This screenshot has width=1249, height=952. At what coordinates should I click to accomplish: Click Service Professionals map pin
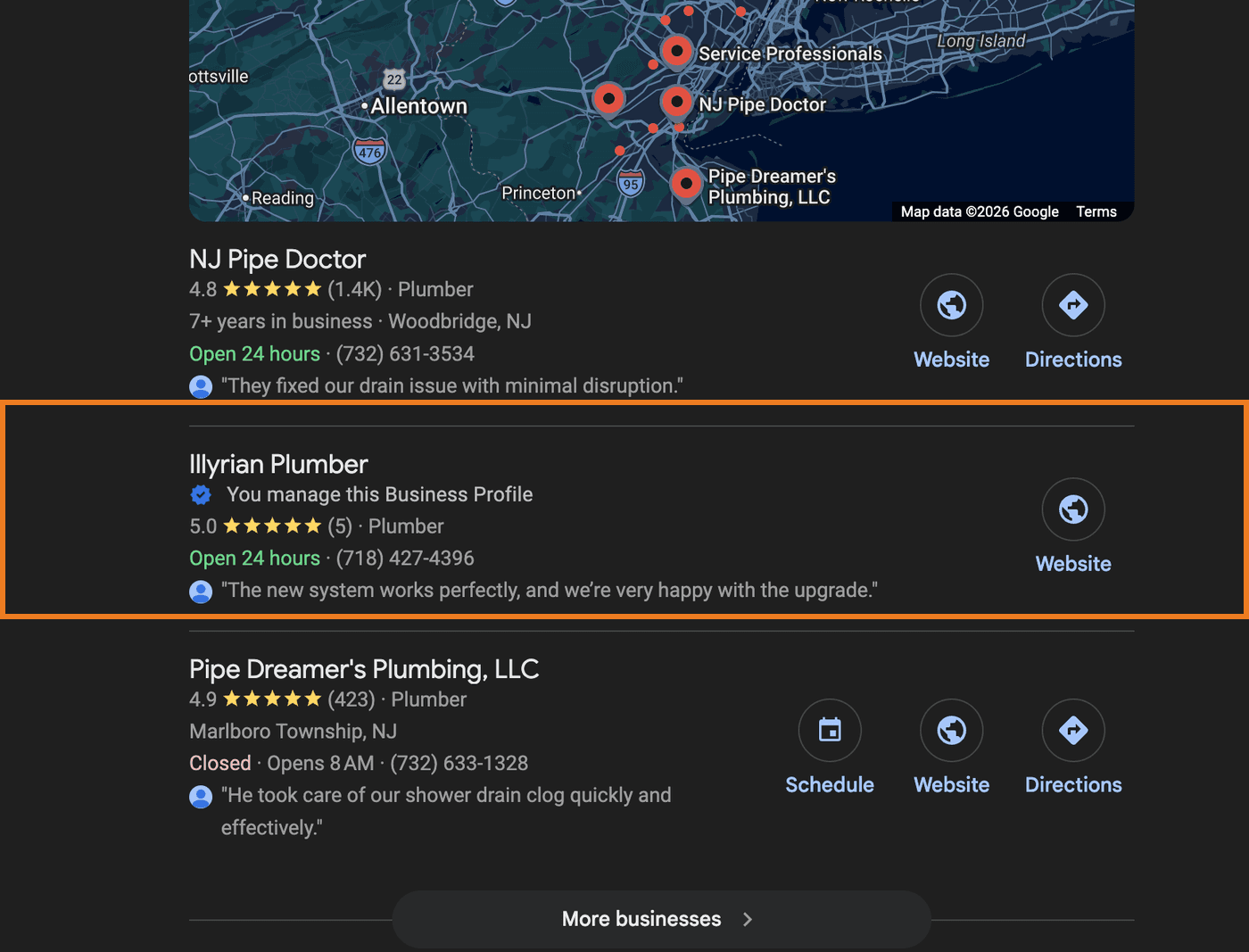[x=677, y=52]
